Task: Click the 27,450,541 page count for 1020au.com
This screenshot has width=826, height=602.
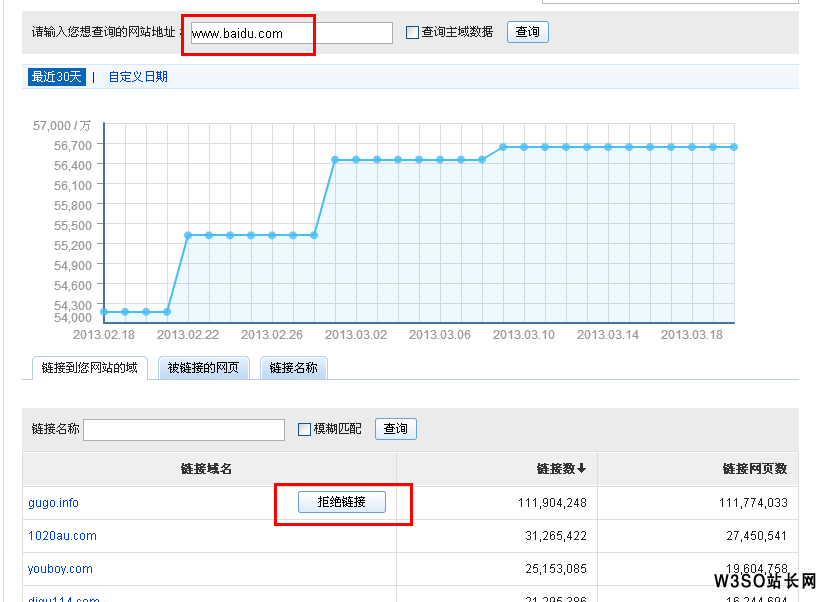Action: [x=756, y=536]
